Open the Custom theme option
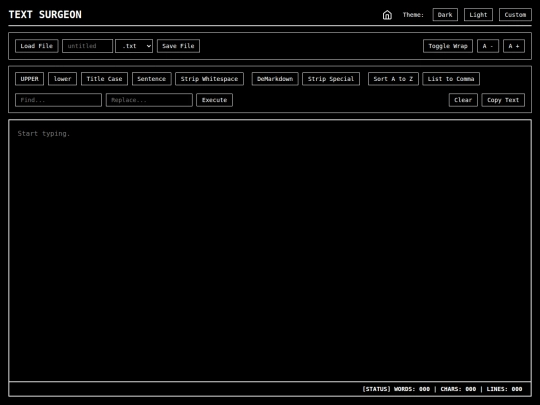 [515, 15]
